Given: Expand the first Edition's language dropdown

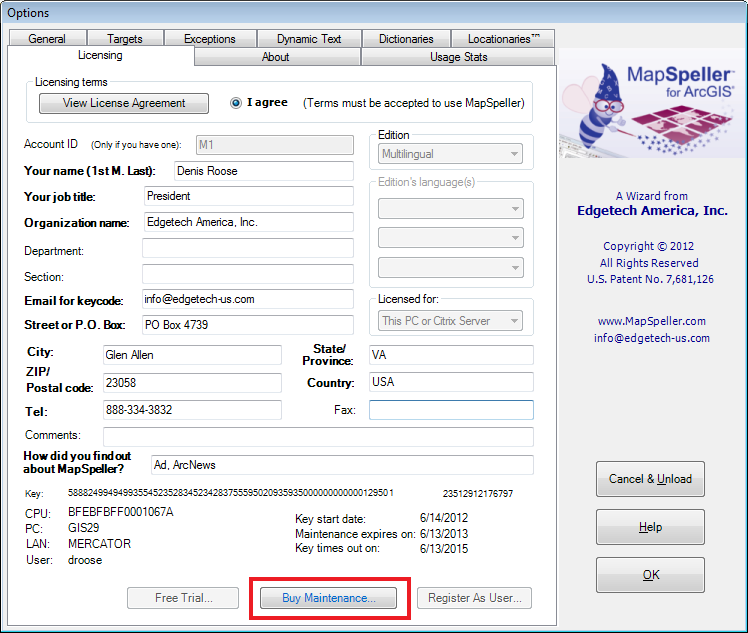Looking at the screenshot, I should [x=450, y=209].
